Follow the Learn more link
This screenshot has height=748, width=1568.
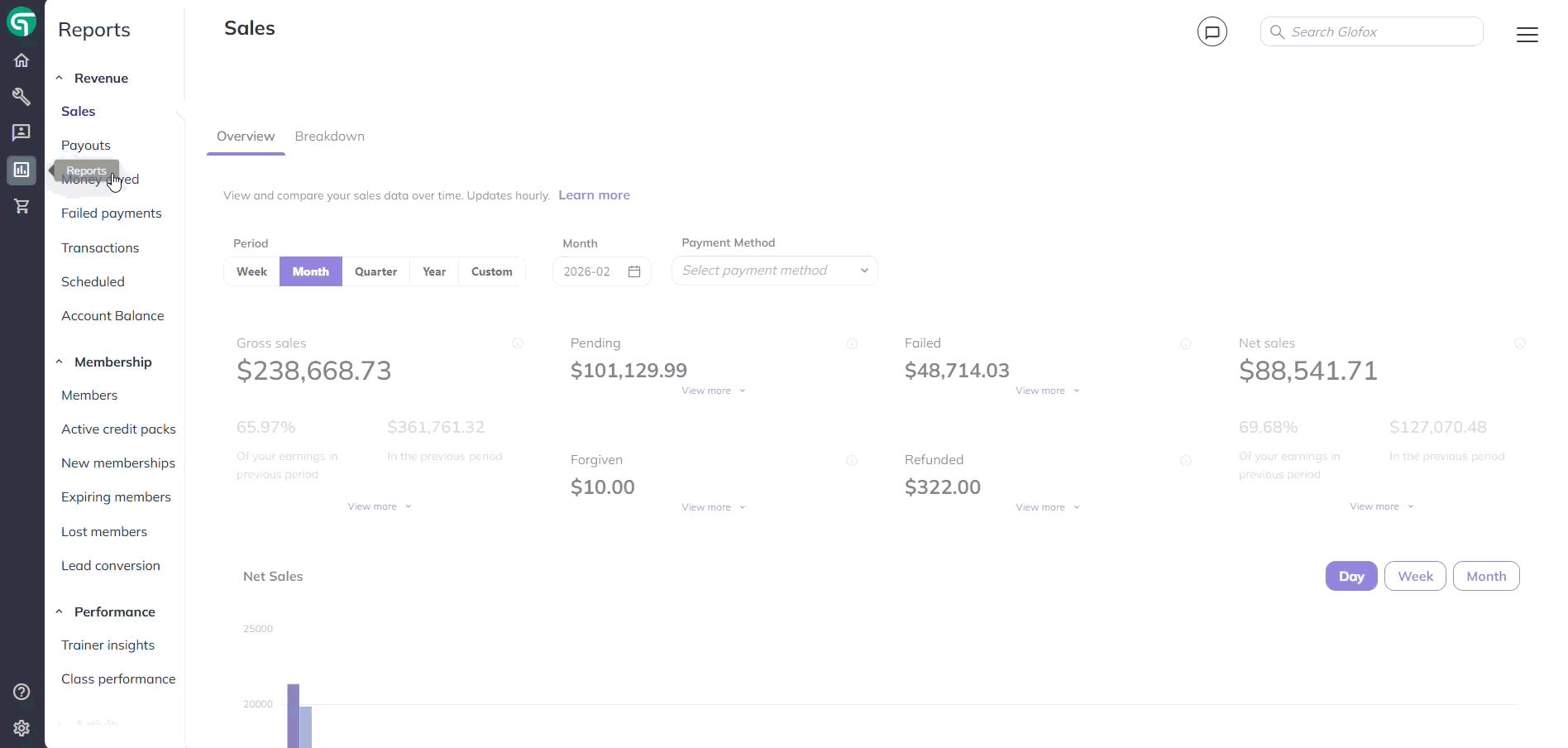click(x=594, y=195)
